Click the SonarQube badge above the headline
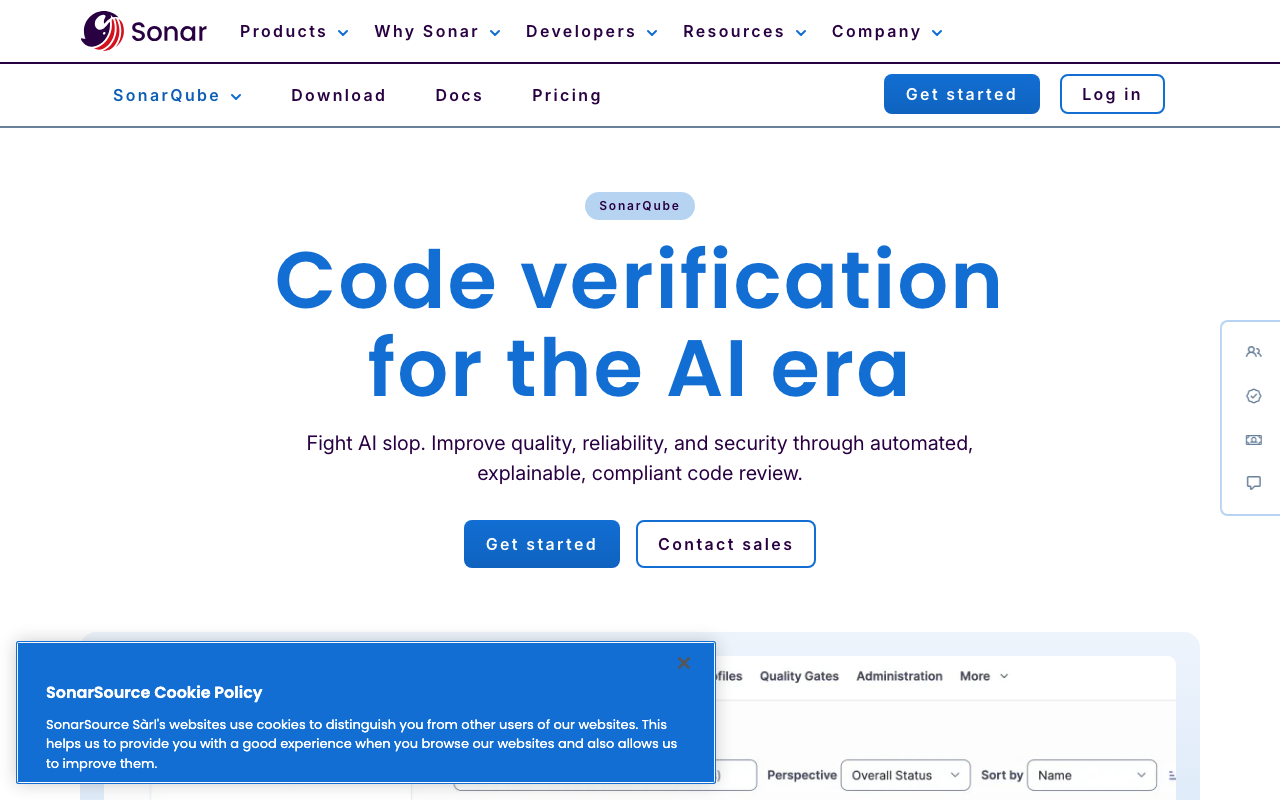The height and width of the screenshot is (800, 1280). [640, 206]
